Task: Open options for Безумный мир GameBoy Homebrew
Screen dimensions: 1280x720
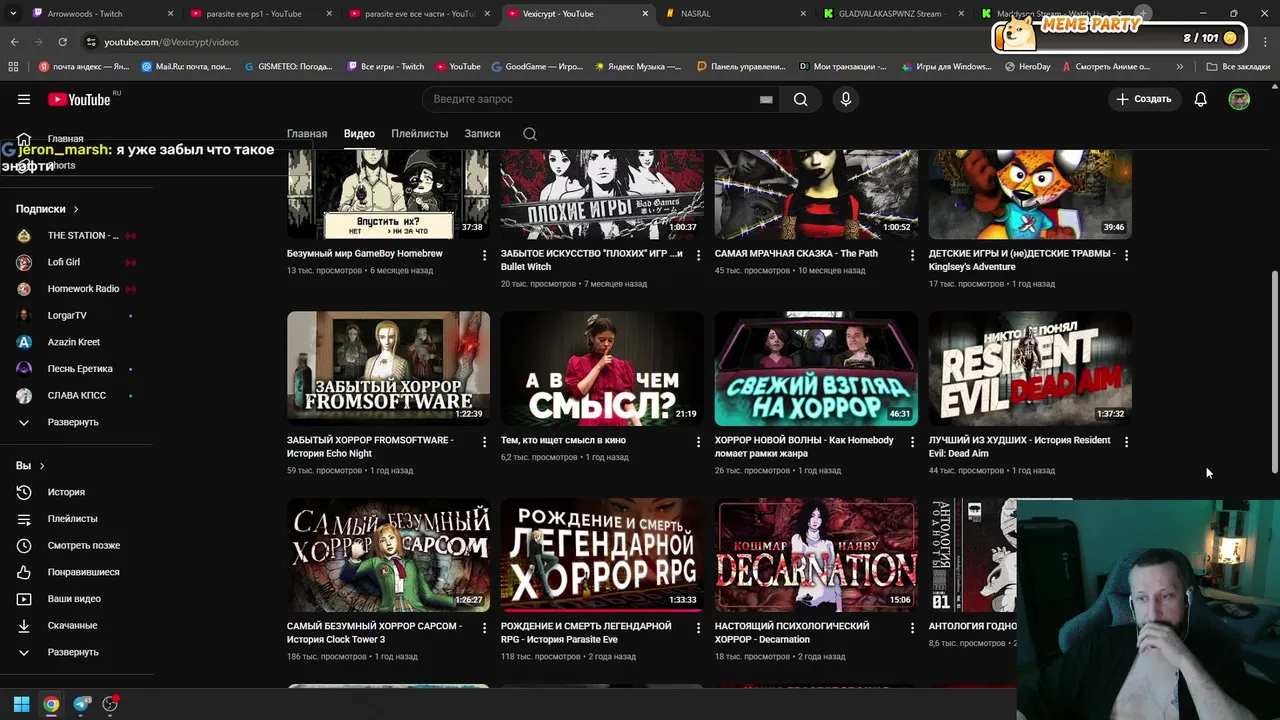Action: (x=484, y=255)
